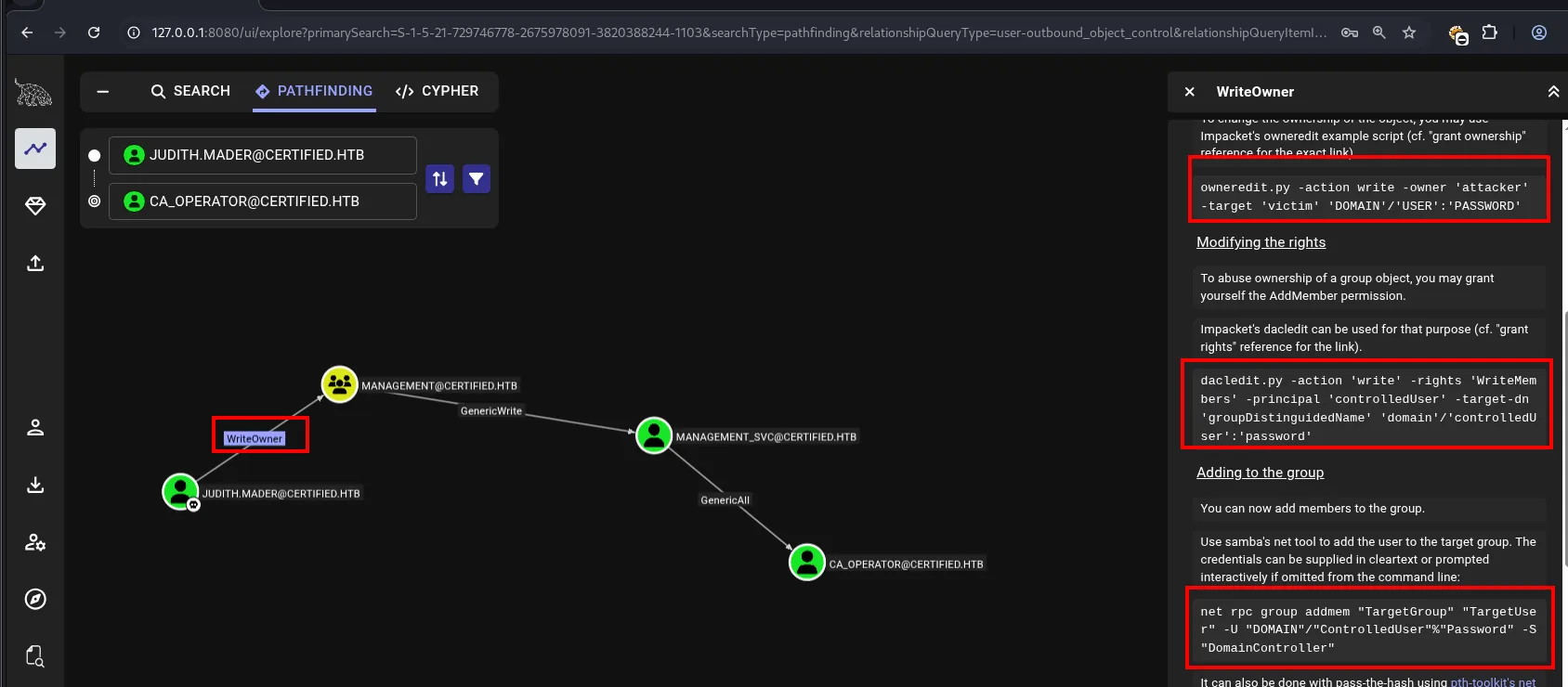The width and height of the screenshot is (1568, 687).
Task: Open the pth-toolkit's net link
Action: point(1493,682)
